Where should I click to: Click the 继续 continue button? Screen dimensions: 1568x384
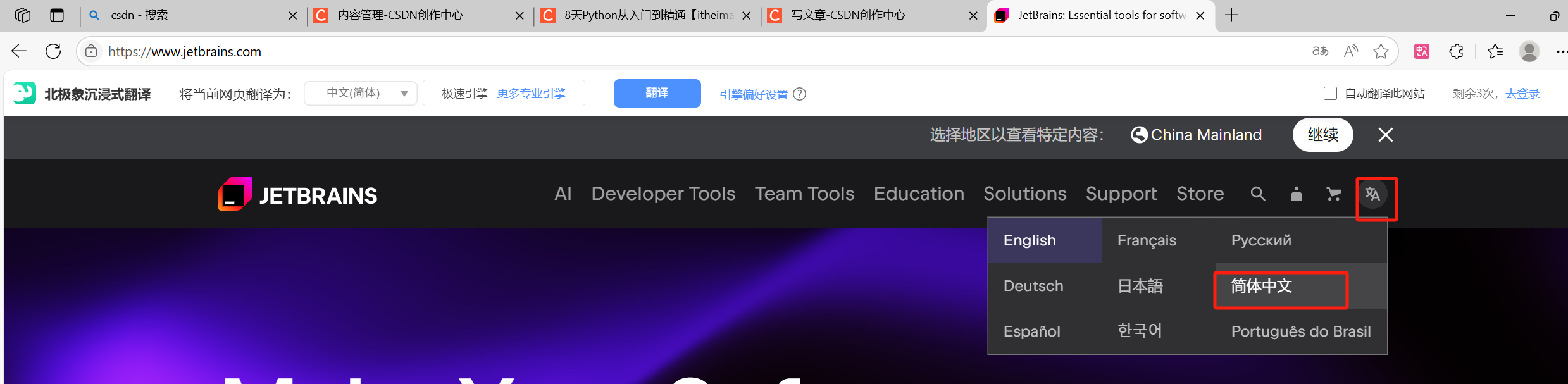1322,135
